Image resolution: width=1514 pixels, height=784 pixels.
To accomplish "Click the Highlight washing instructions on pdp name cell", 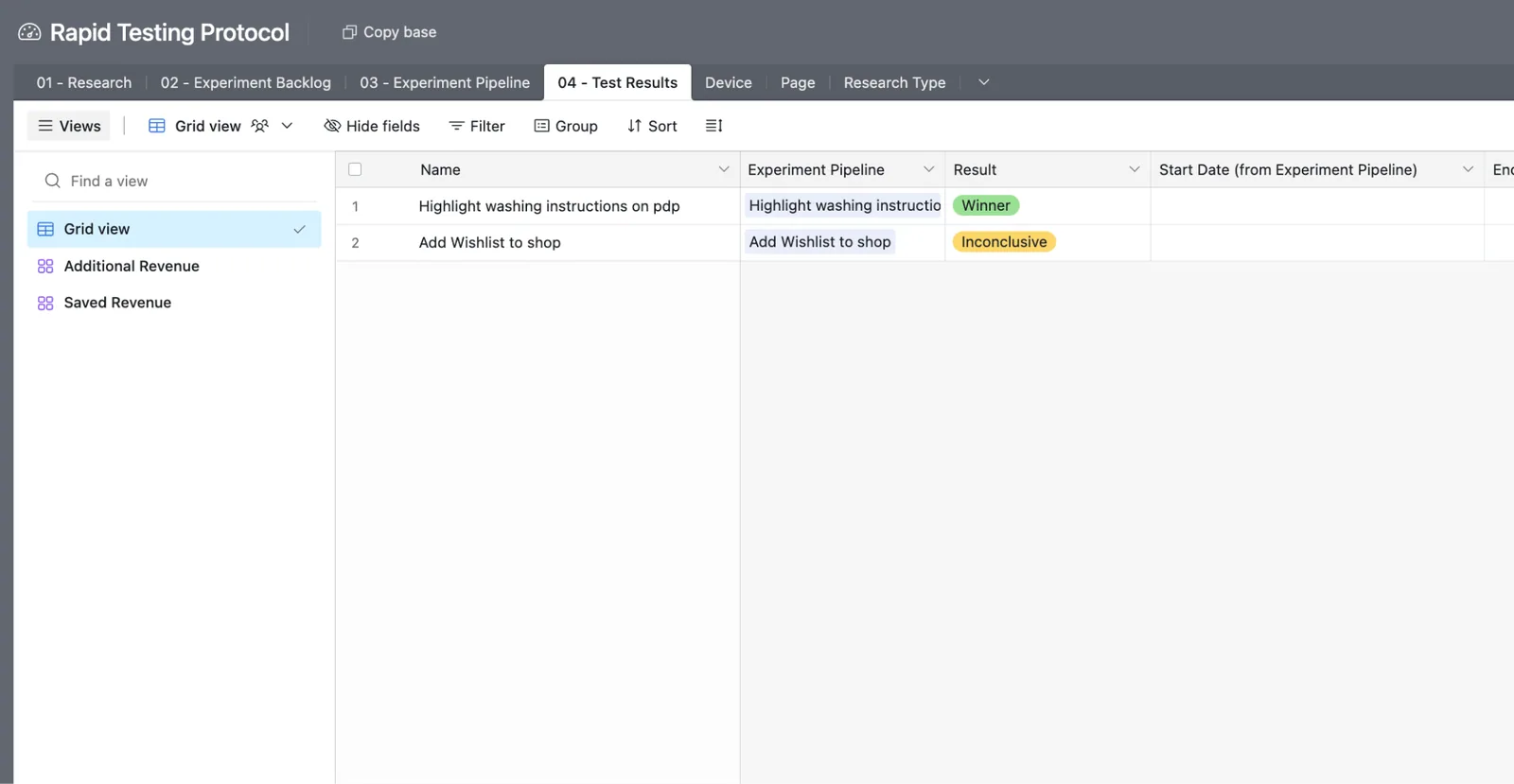I will (550, 206).
